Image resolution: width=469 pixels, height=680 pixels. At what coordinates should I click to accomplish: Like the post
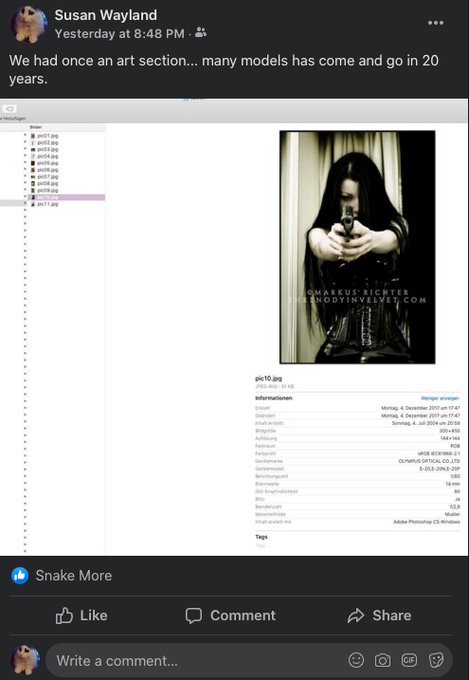point(82,615)
